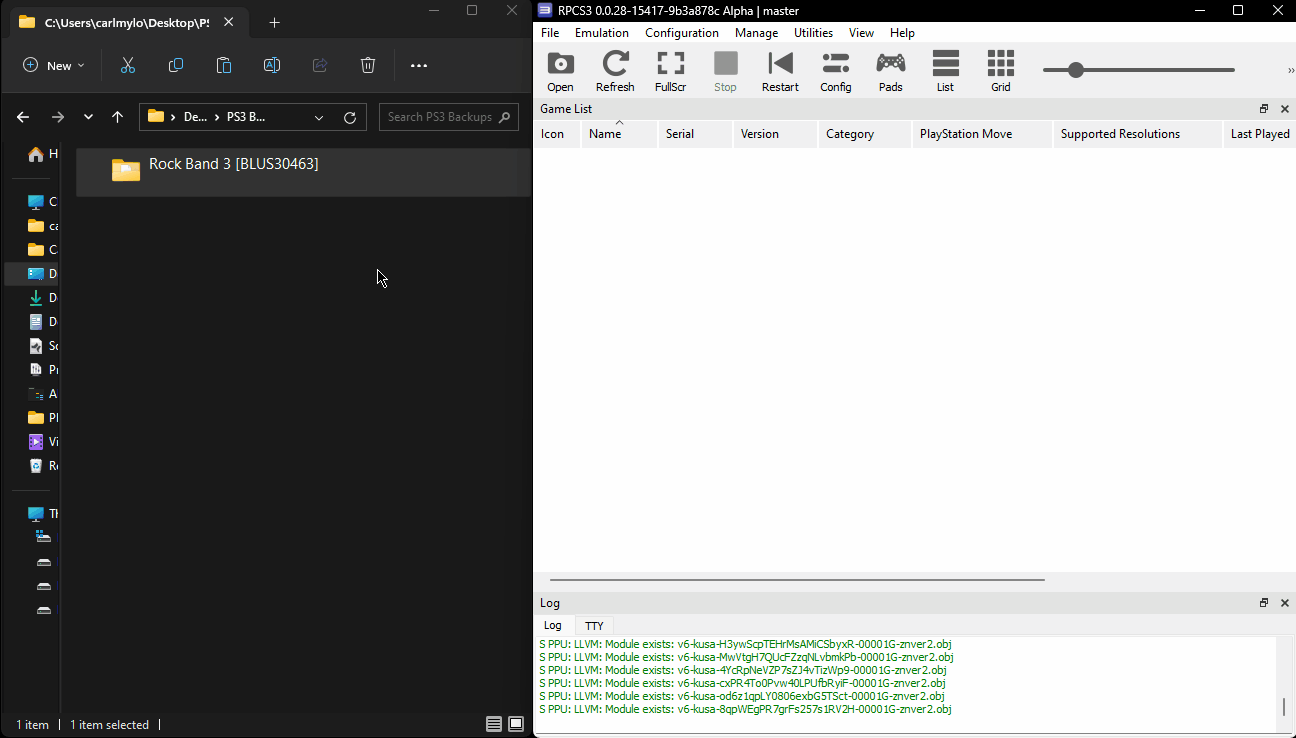Screen dimensions: 1296x738
Task: Open the Help menu in RPCS3
Action: (902, 33)
